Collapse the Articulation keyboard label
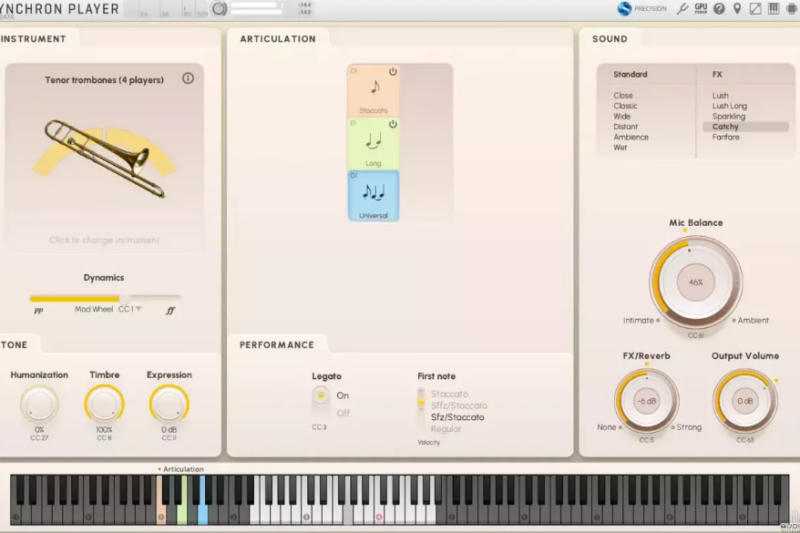This screenshot has width=800, height=533. click(x=181, y=469)
